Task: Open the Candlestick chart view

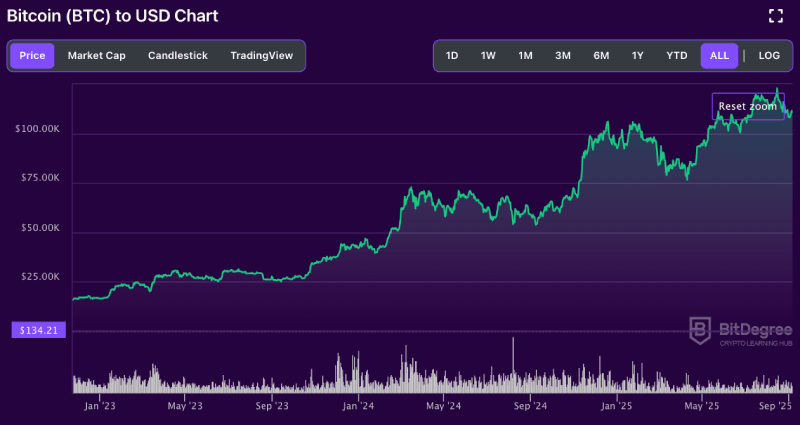Action: click(178, 56)
